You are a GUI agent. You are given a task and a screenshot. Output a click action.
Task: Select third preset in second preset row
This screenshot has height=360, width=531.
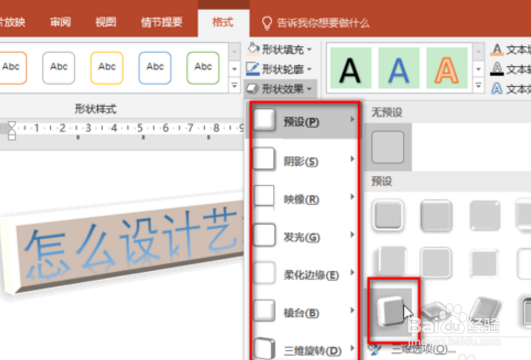484,262
